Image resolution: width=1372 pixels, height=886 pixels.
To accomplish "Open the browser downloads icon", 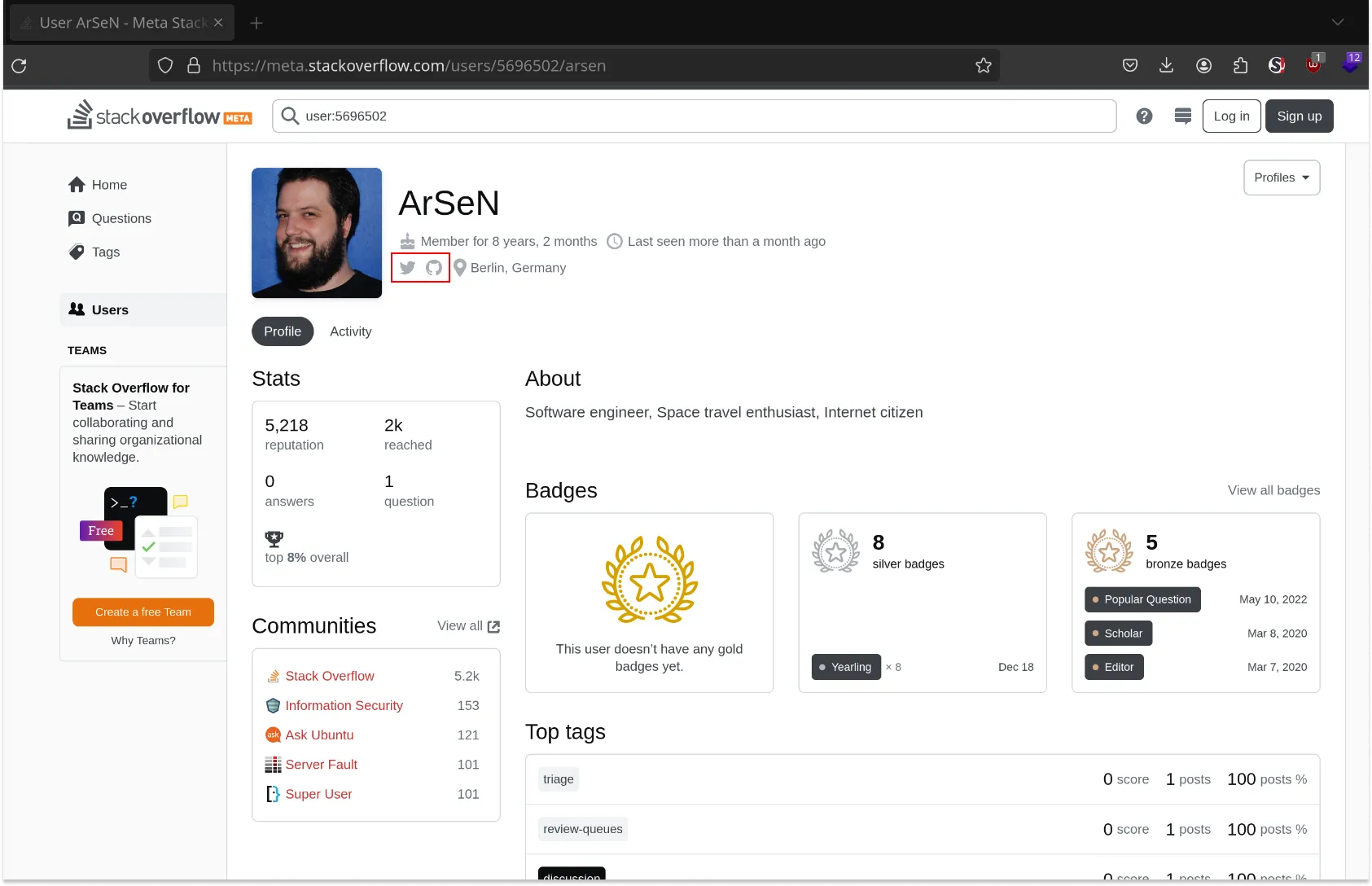I will (1166, 66).
